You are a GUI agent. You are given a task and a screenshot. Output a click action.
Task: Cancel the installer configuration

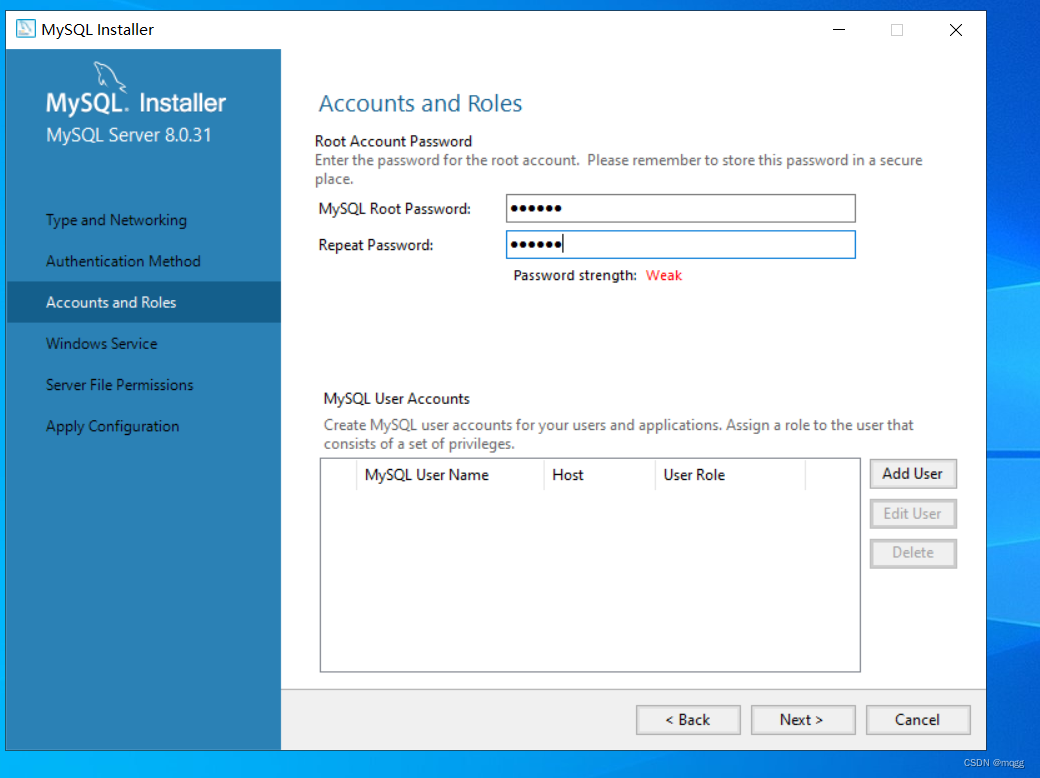pos(917,720)
